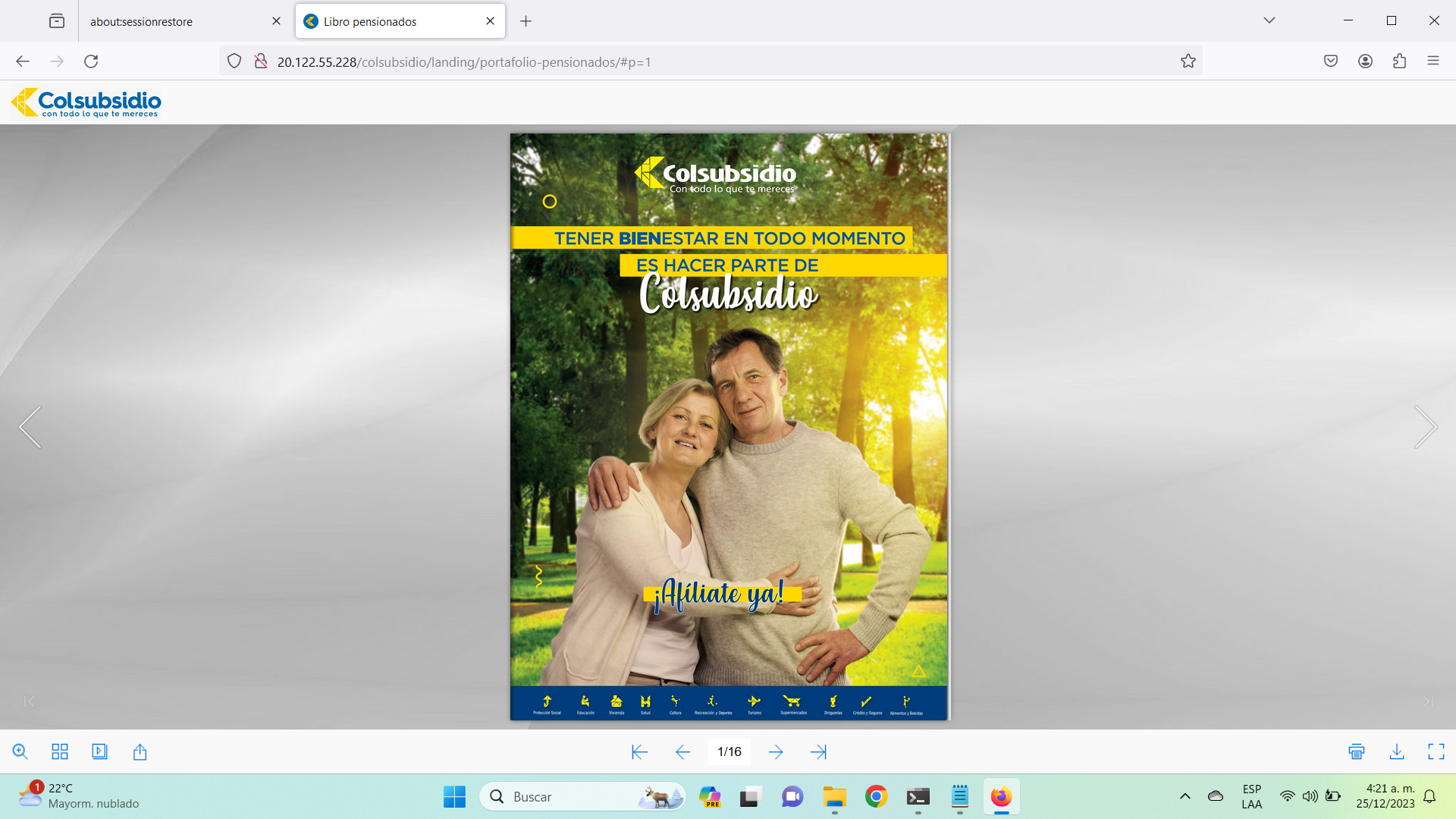The width and height of the screenshot is (1456, 819).
Task: Toggle fullscreen mode for the flipbook
Action: point(1436,752)
